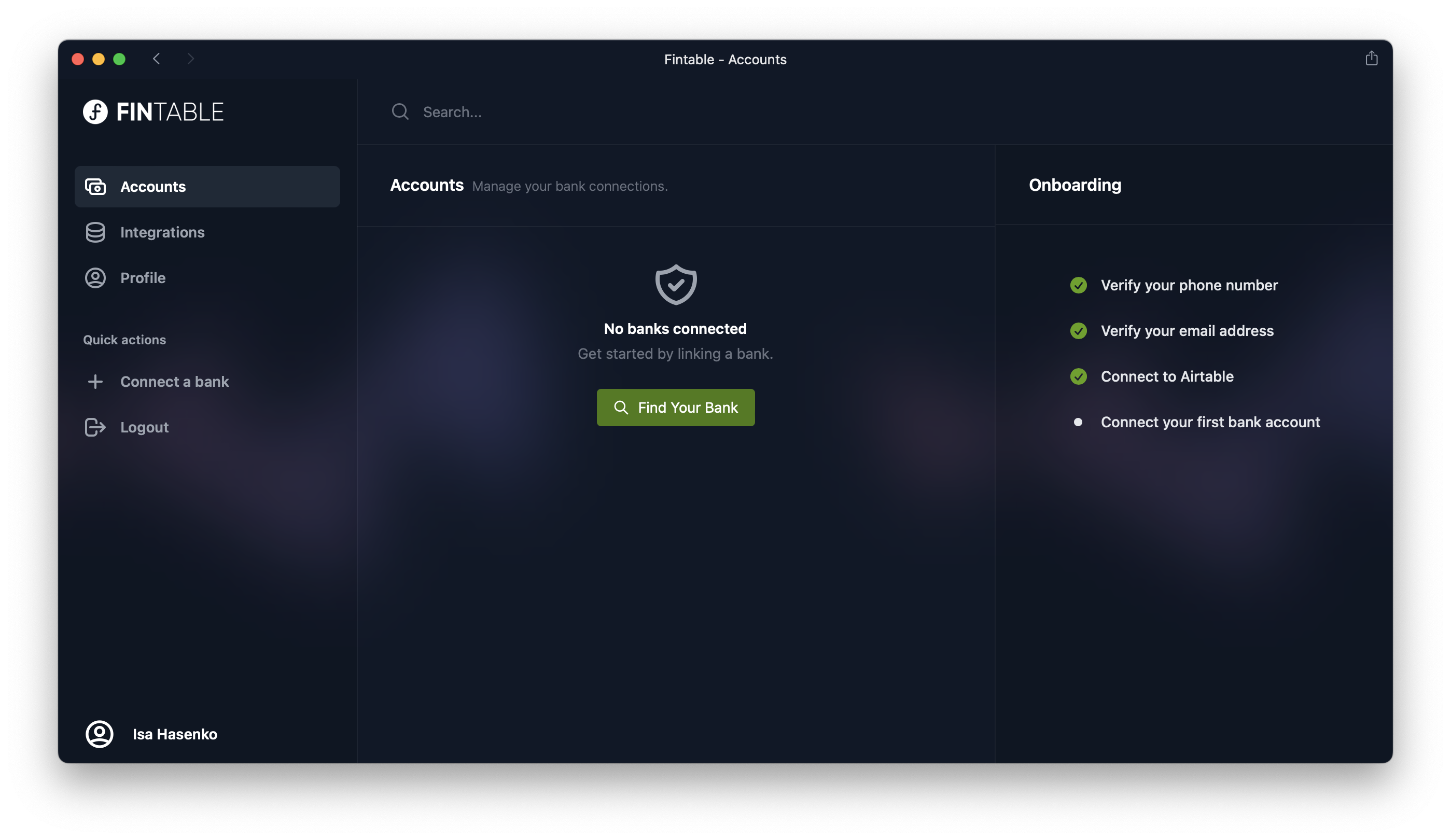Click the Get started by linking a bank text

[x=675, y=354]
